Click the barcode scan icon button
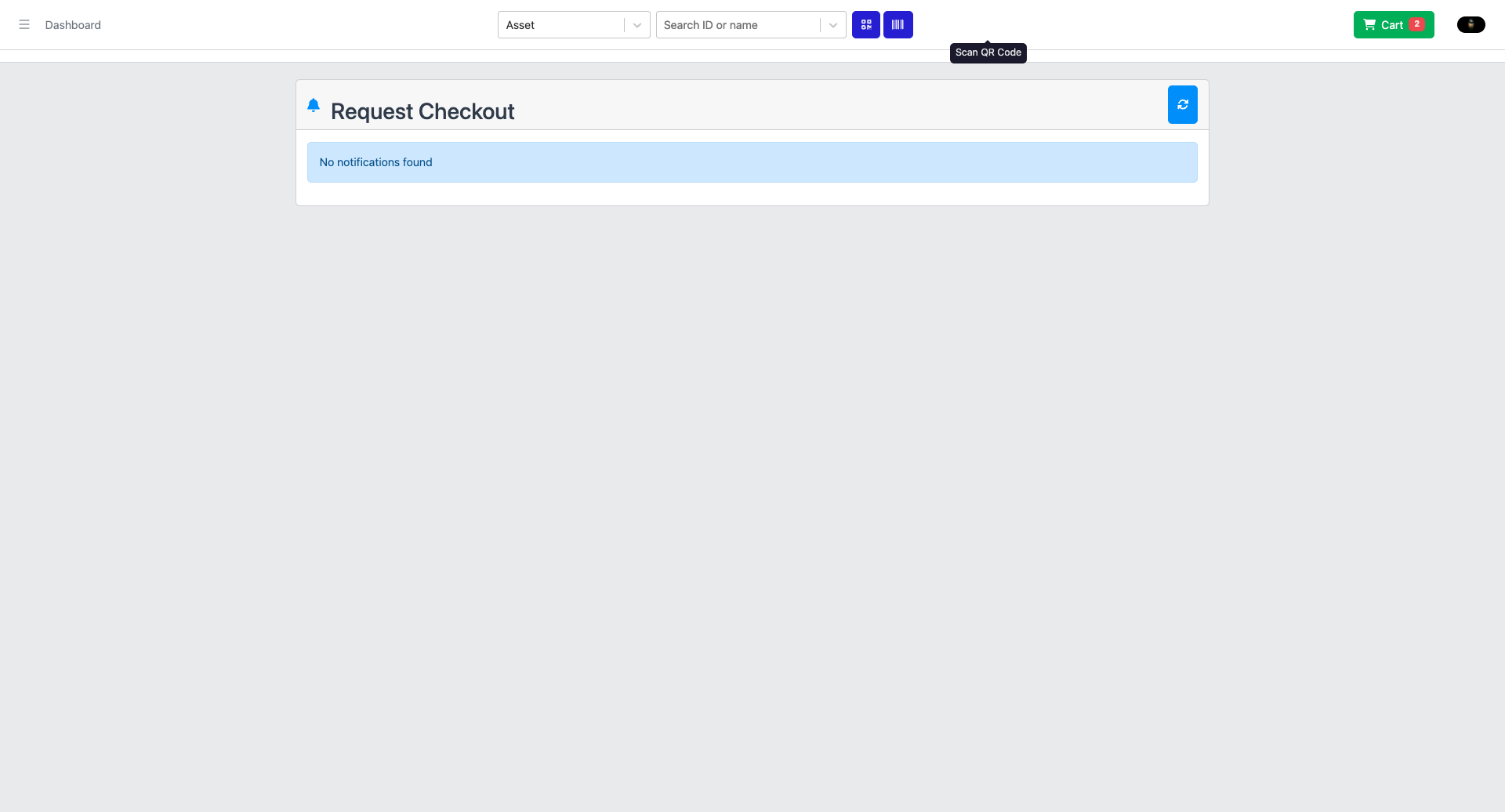Image resolution: width=1505 pixels, height=812 pixels. (x=898, y=25)
